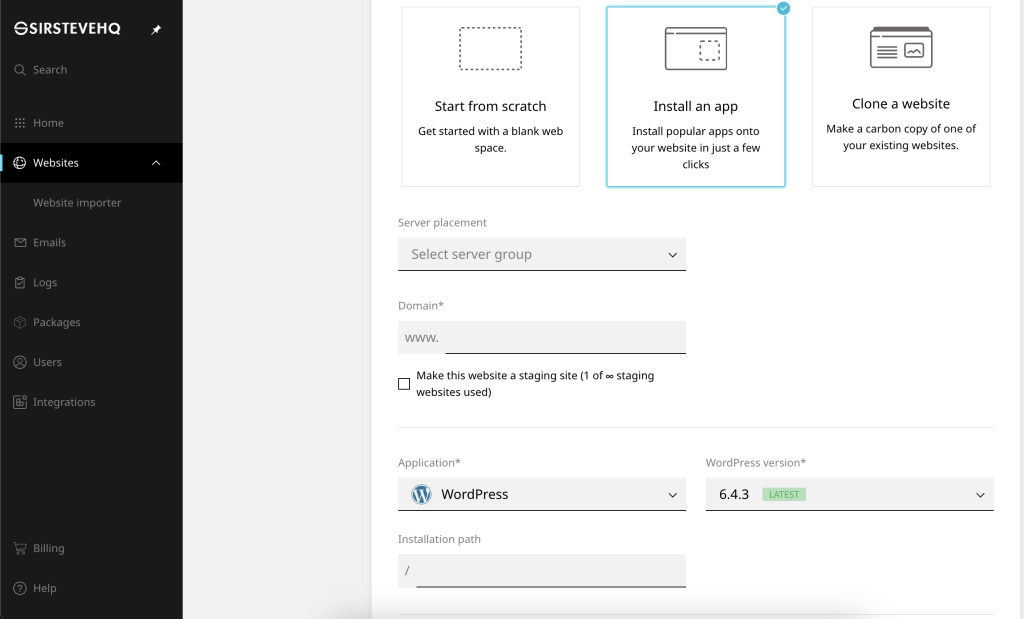Click the Domain input field
Viewport: 1024px width, 619px height.
click(x=566, y=337)
